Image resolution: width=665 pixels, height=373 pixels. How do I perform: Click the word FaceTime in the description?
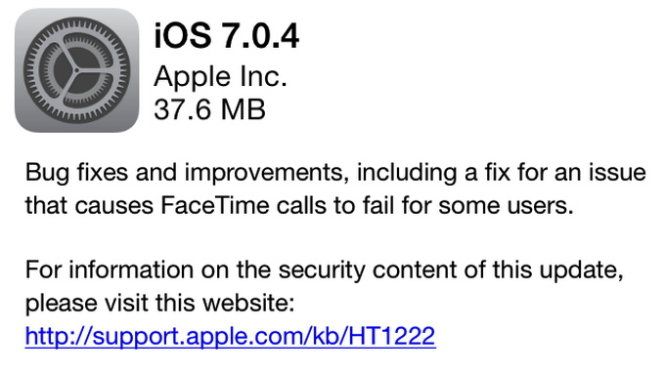click(215, 206)
